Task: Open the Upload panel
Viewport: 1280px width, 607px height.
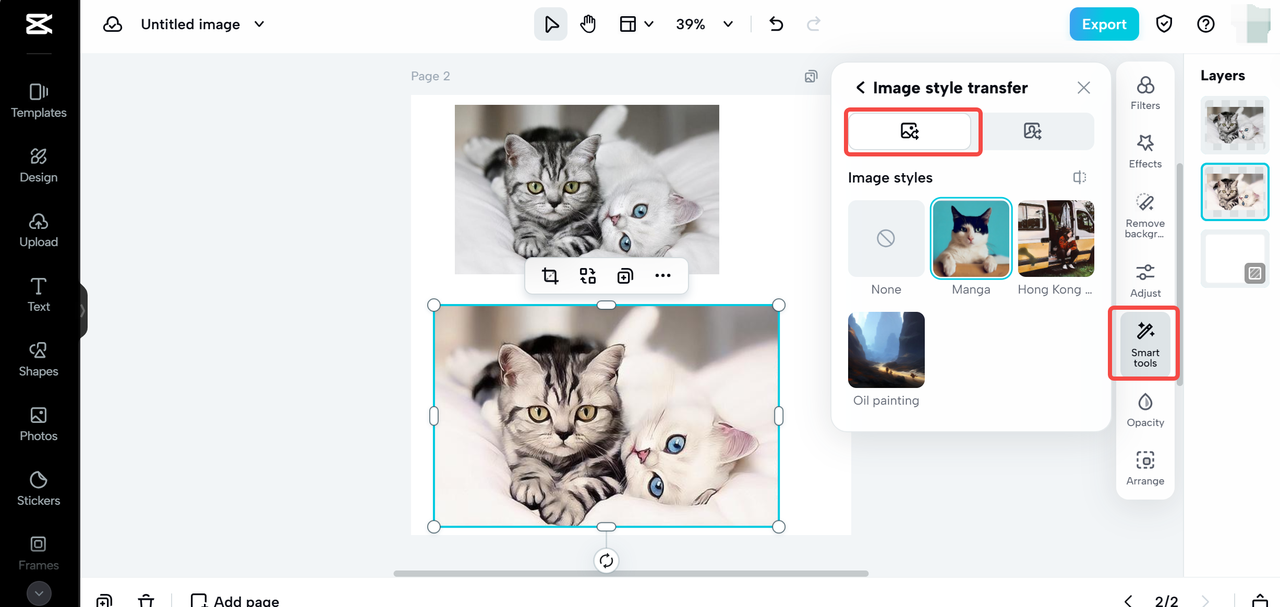Action: pos(39,230)
